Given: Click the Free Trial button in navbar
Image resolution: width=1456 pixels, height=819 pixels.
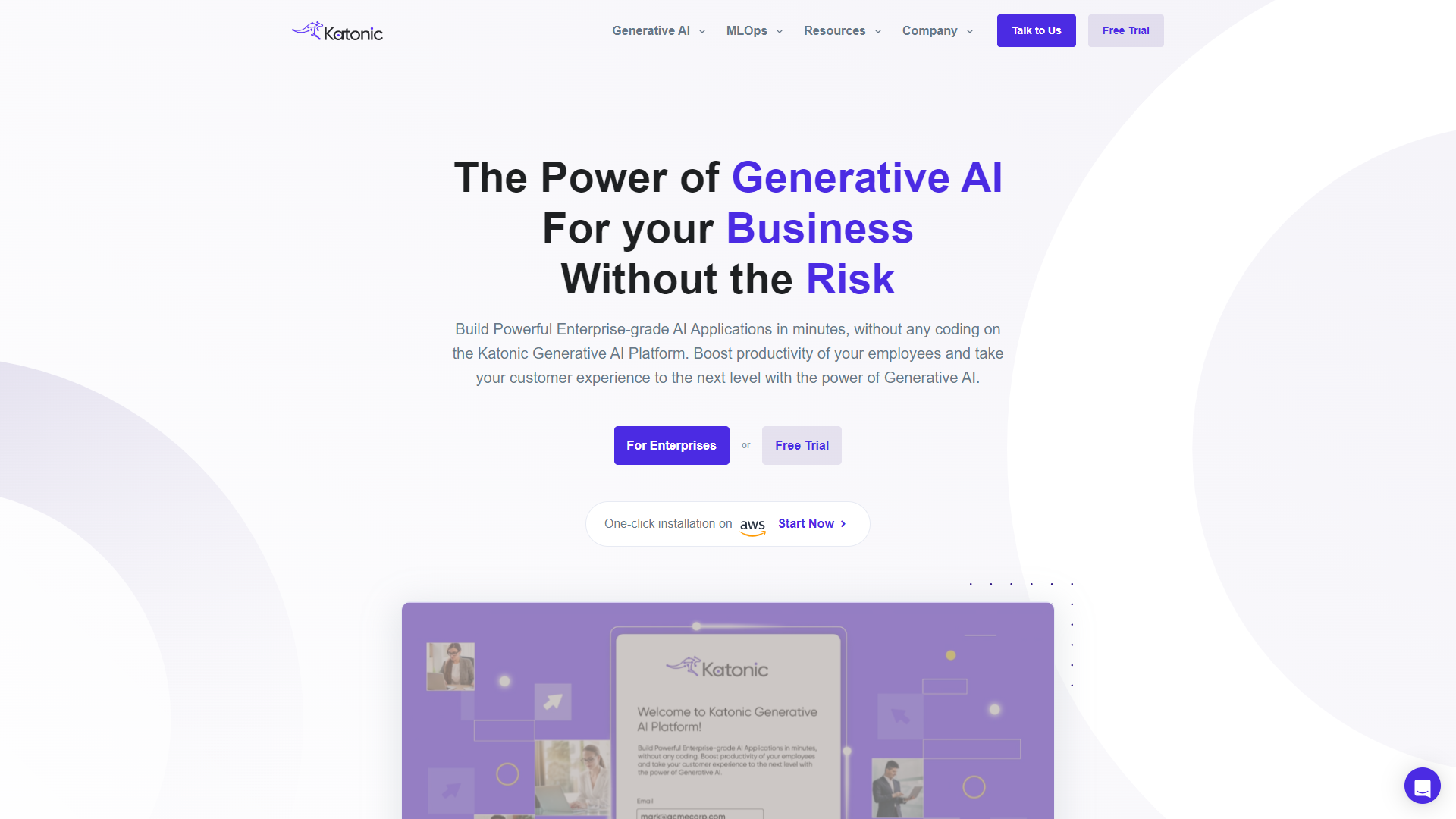Looking at the screenshot, I should [x=1127, y=31].
